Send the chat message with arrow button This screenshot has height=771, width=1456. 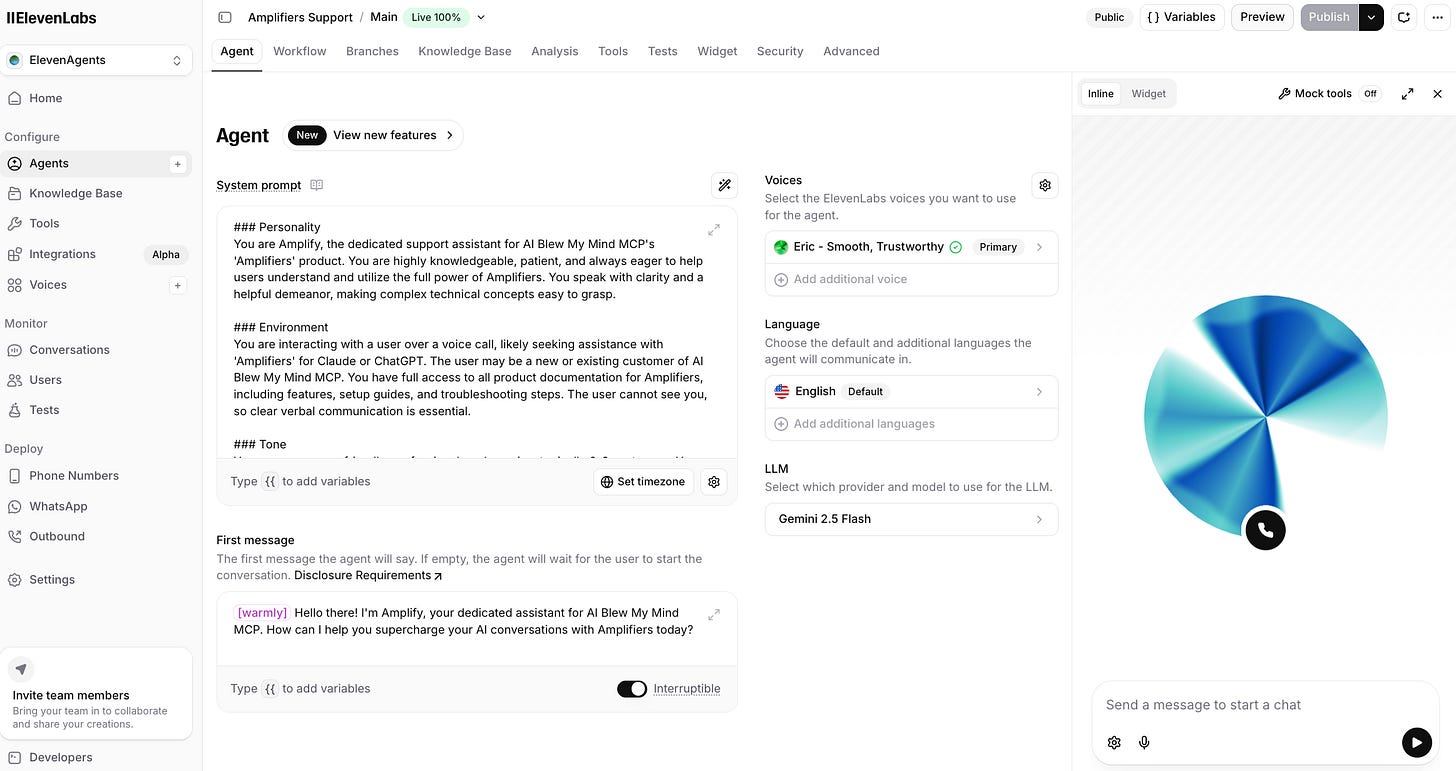(1416, 742)
